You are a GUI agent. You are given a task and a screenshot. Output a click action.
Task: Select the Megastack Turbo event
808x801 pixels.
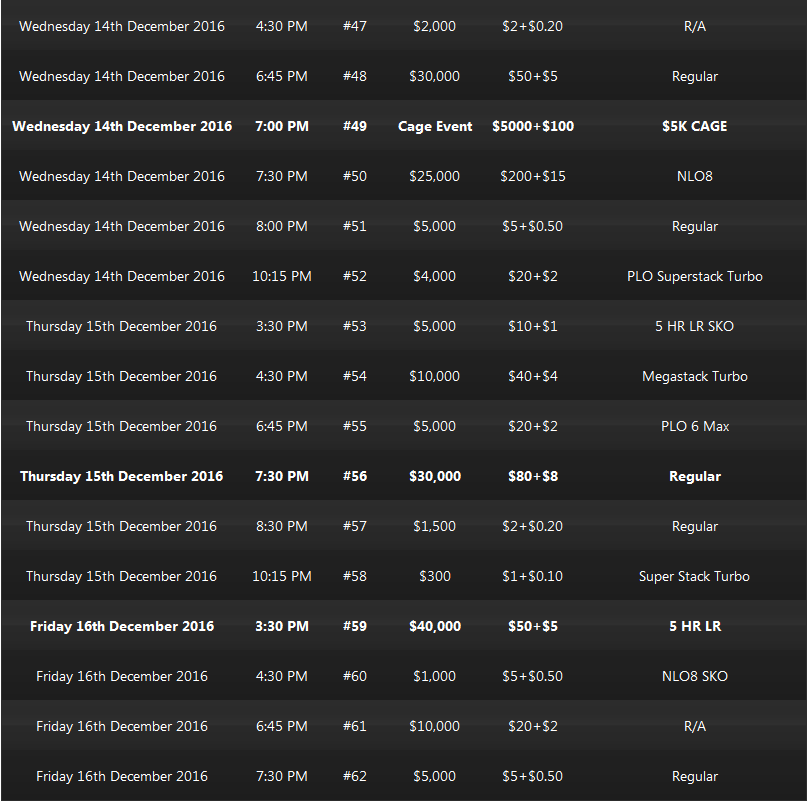694,376
